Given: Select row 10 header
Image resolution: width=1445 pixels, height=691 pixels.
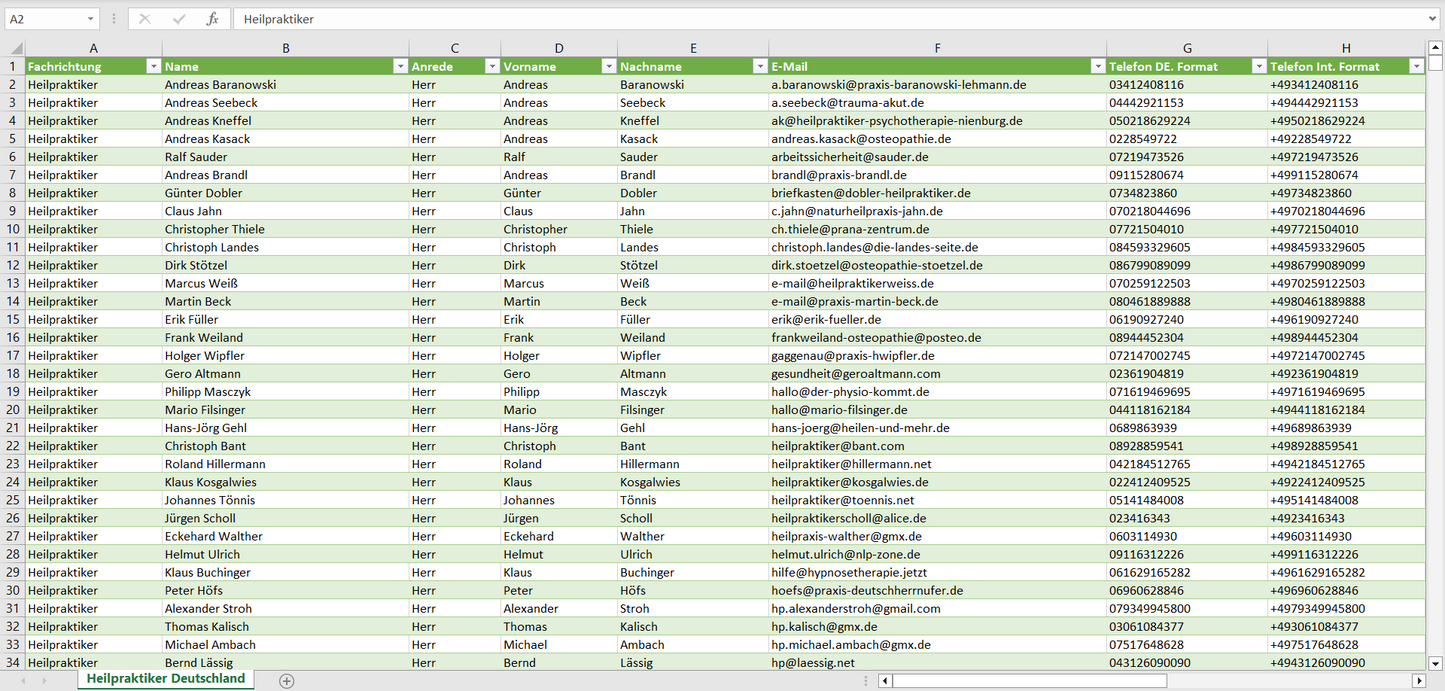Looking at the screenshot, I should (13, 229).
